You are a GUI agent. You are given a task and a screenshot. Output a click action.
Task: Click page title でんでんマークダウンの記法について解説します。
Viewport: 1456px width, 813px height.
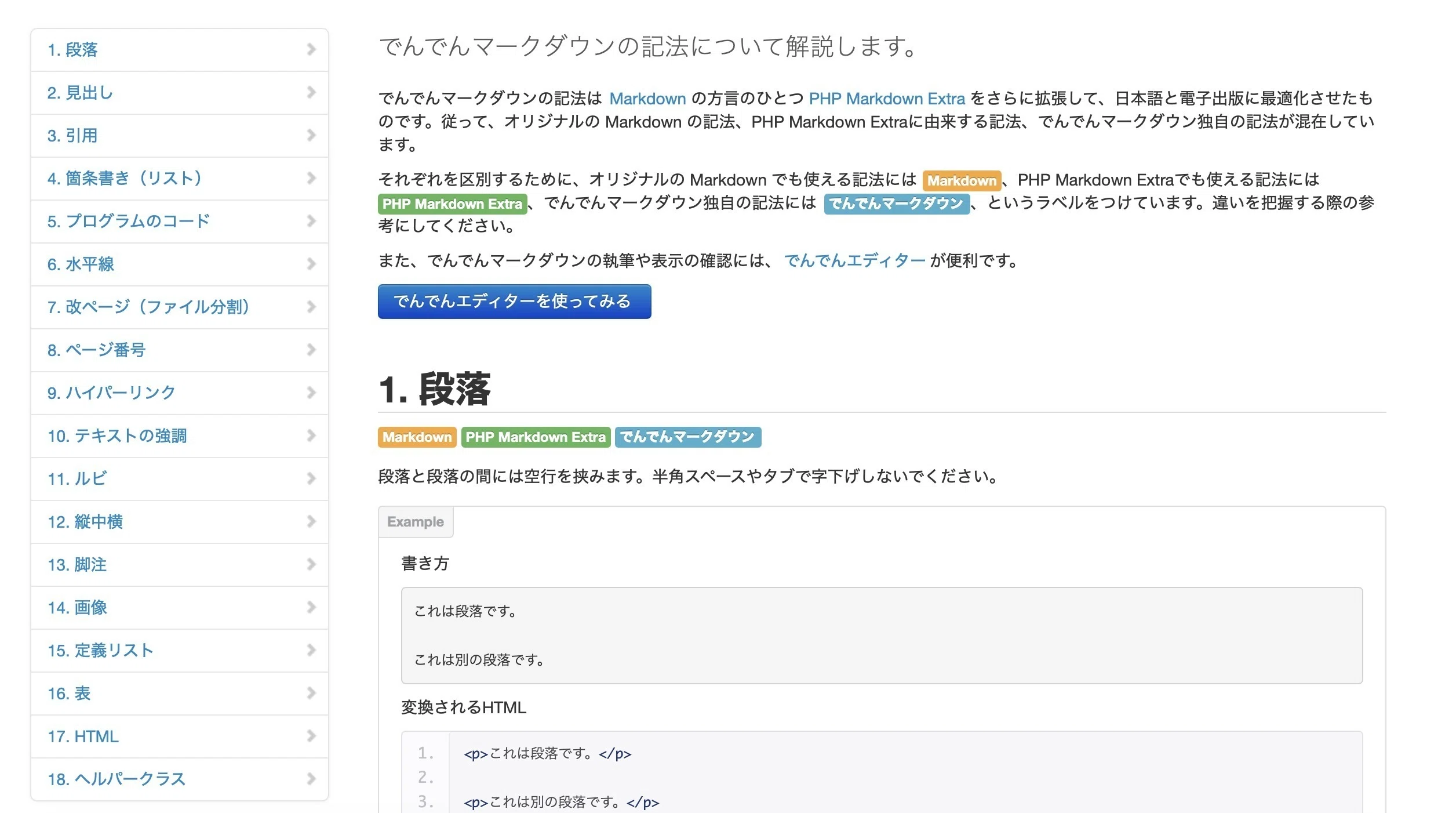647,46
